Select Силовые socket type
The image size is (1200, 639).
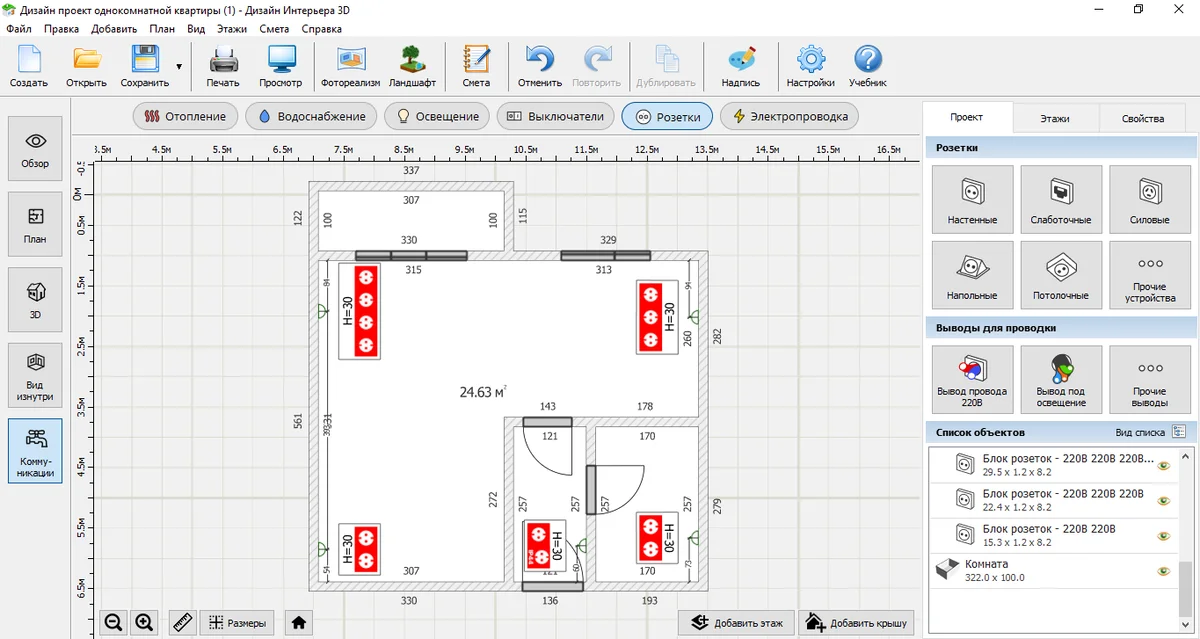pos(1150,199)
